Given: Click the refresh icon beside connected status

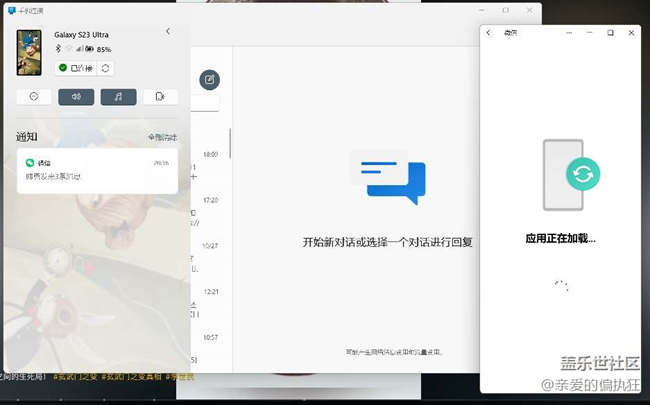Looking at the screenshot, I should tap(105, 68).
